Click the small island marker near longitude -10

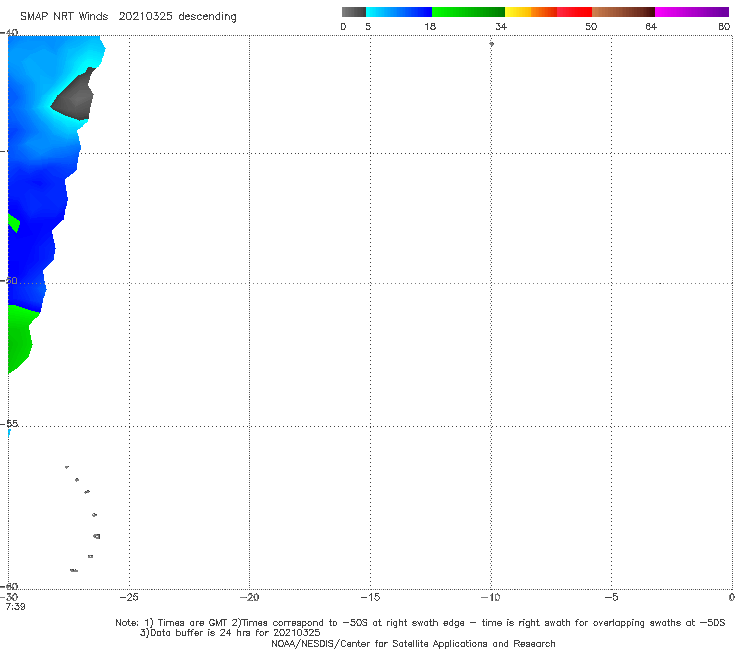[x=491, y=44]
